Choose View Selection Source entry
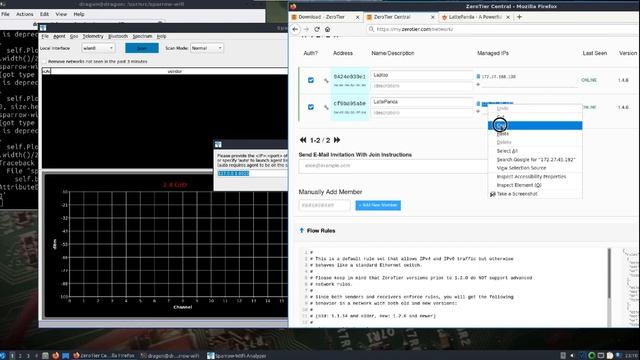The image size is (640, 360). 535,168
